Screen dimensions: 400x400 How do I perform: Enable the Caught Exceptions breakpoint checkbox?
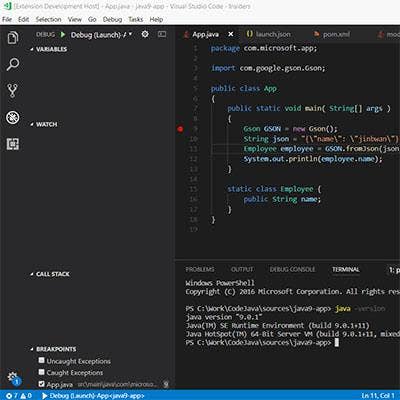point(41,372)
